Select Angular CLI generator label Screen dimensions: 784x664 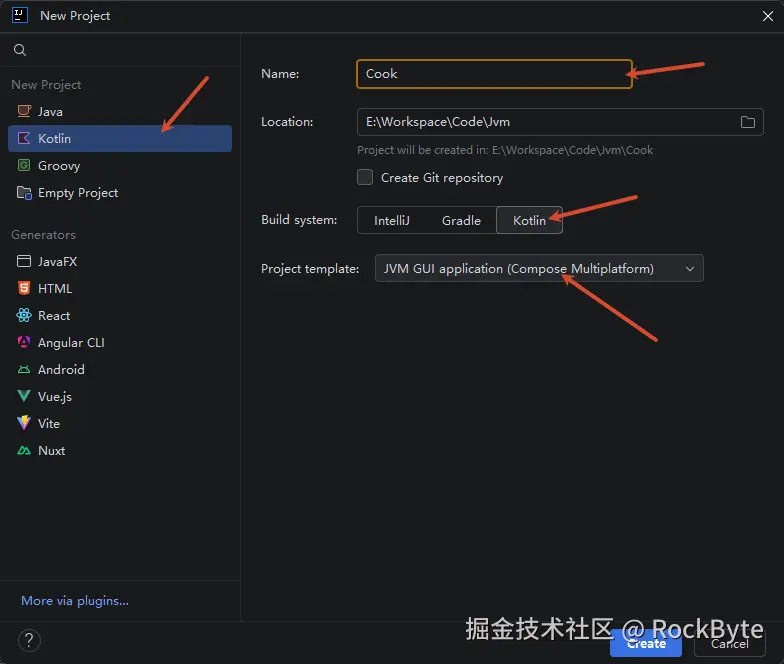[x=72, y=342]
